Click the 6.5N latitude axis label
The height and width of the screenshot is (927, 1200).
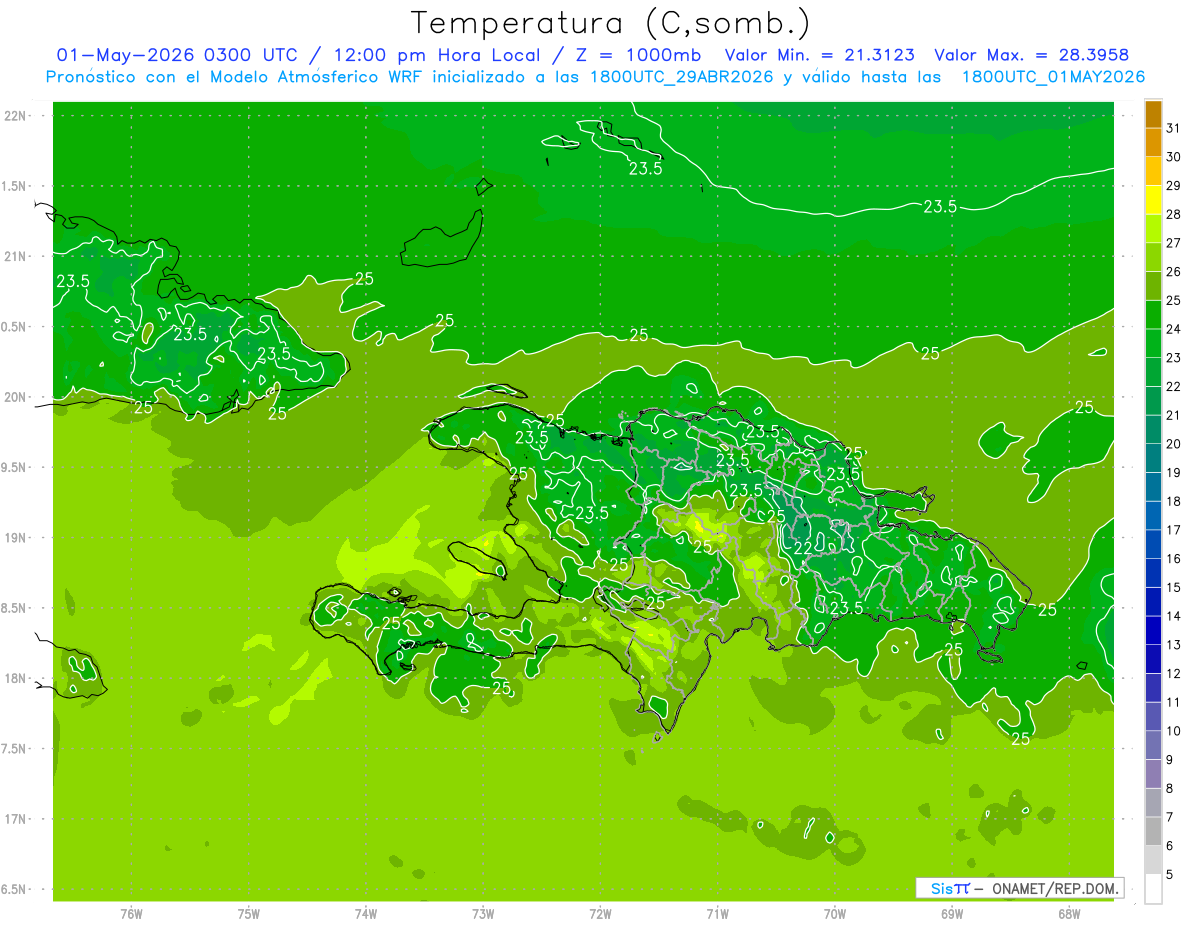click(x=16, y=889)
